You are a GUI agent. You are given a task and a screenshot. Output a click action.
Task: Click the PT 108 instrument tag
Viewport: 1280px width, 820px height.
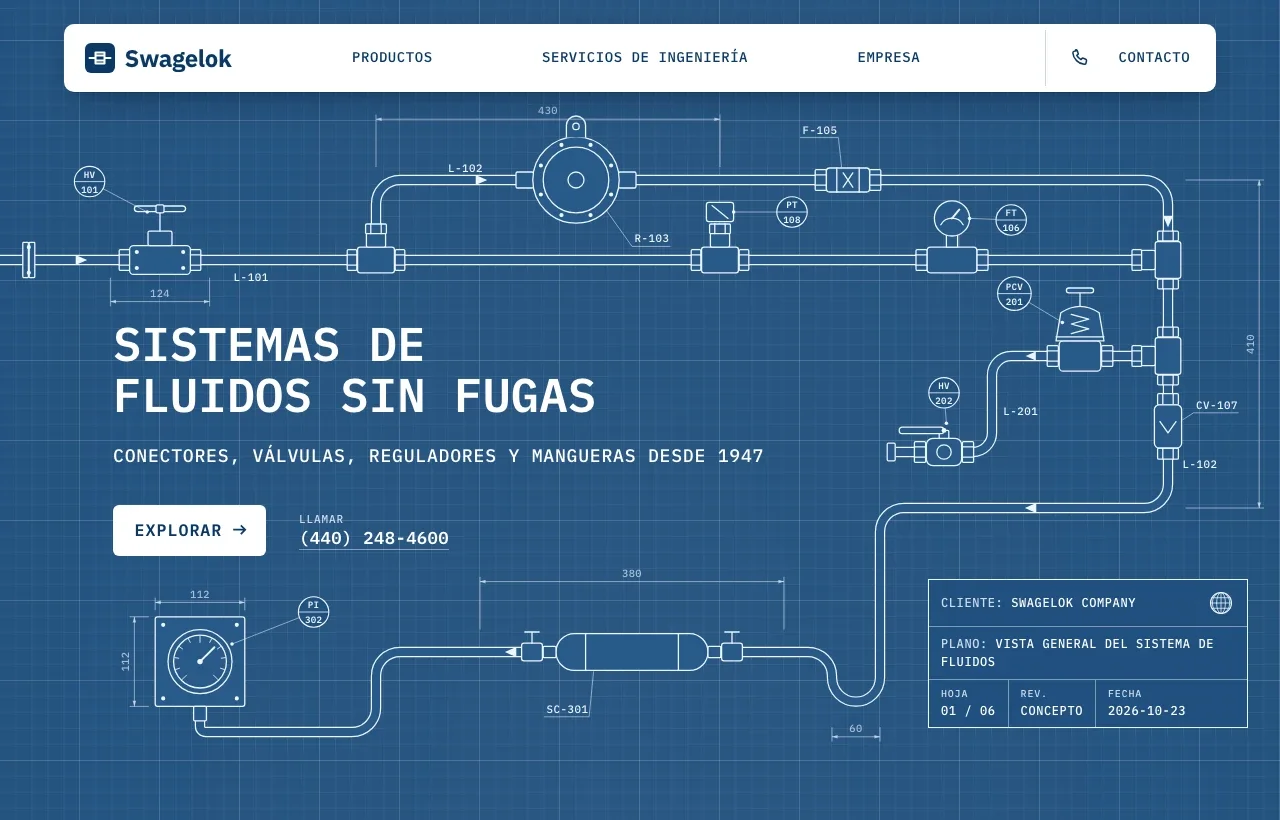coord(792,212)
